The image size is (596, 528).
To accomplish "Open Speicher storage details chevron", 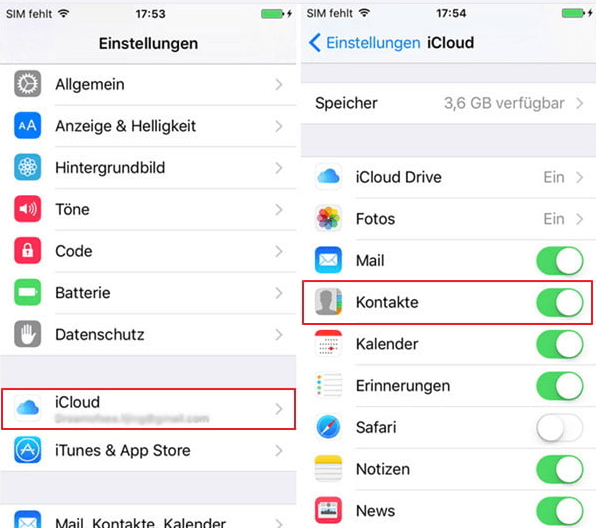I will (580, 103).
